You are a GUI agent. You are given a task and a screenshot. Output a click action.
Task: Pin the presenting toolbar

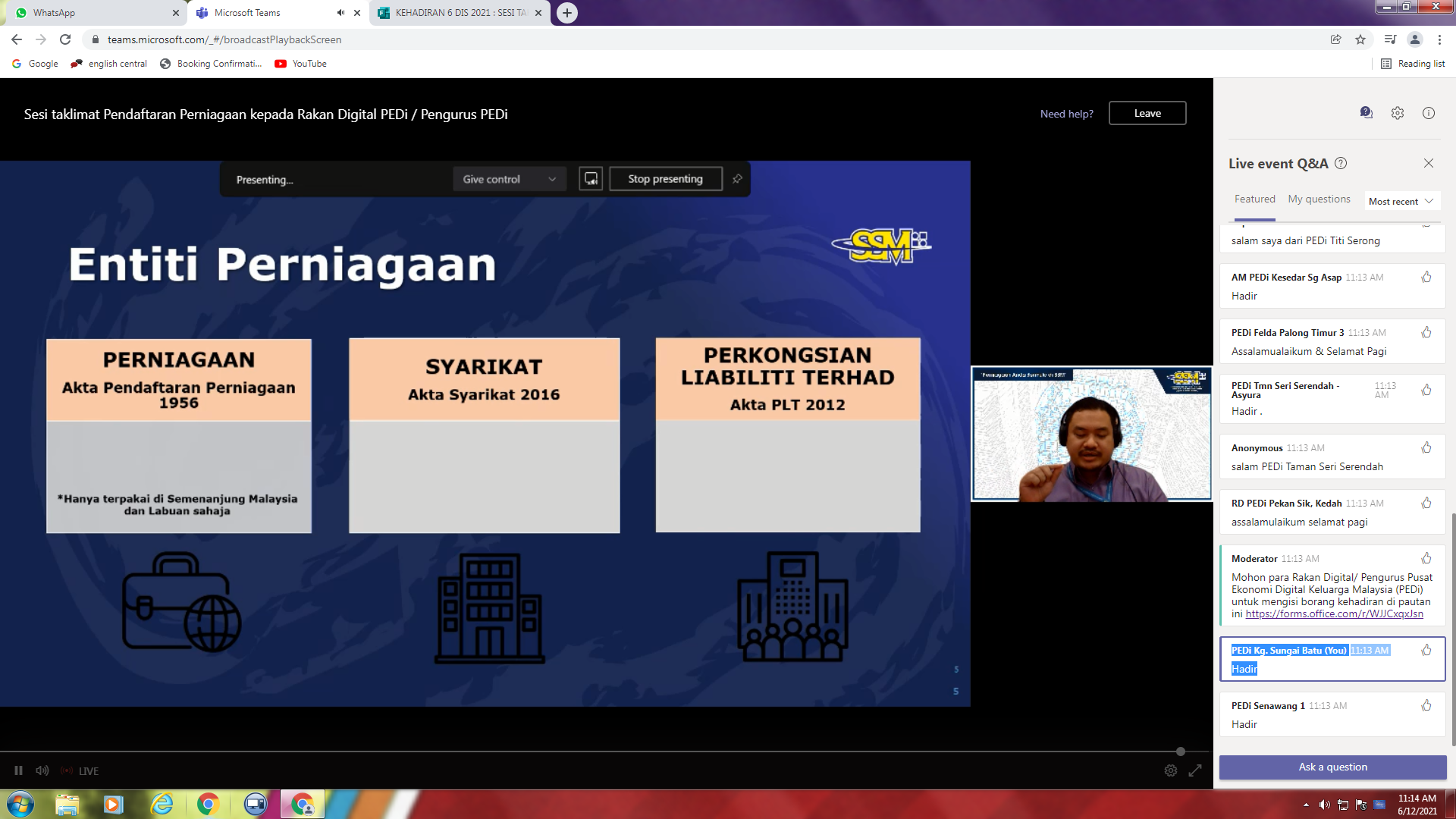pyautogui.click(x=737, y=179)
